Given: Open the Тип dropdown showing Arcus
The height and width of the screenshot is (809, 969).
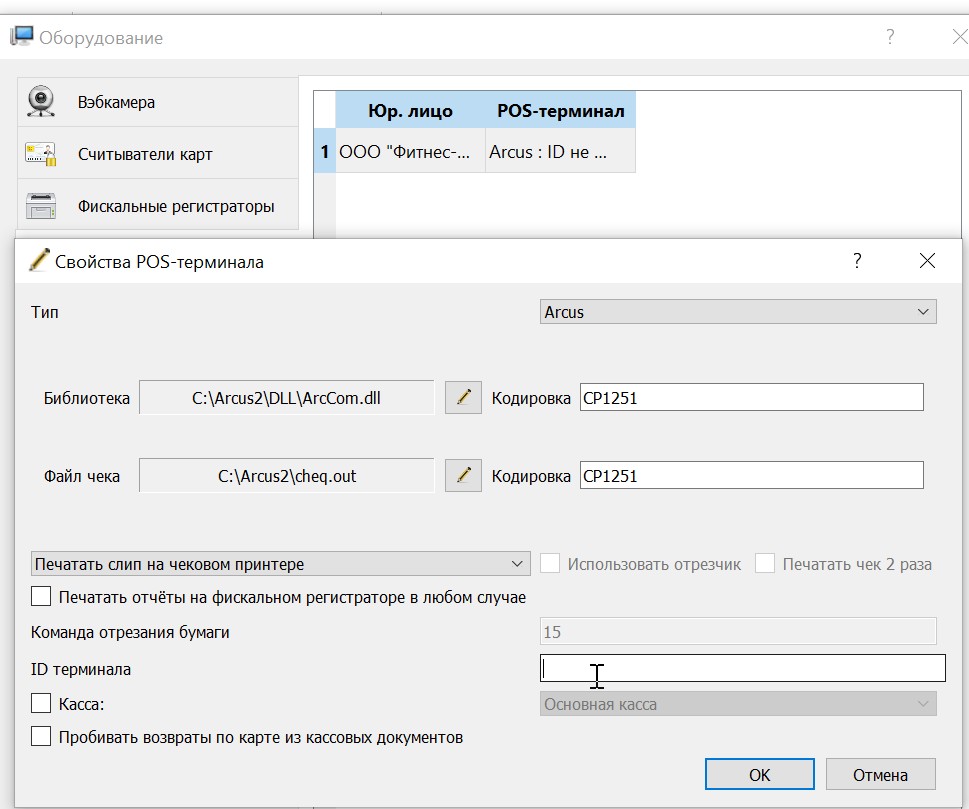Looking at the screenshot, I should coord(738,311).
